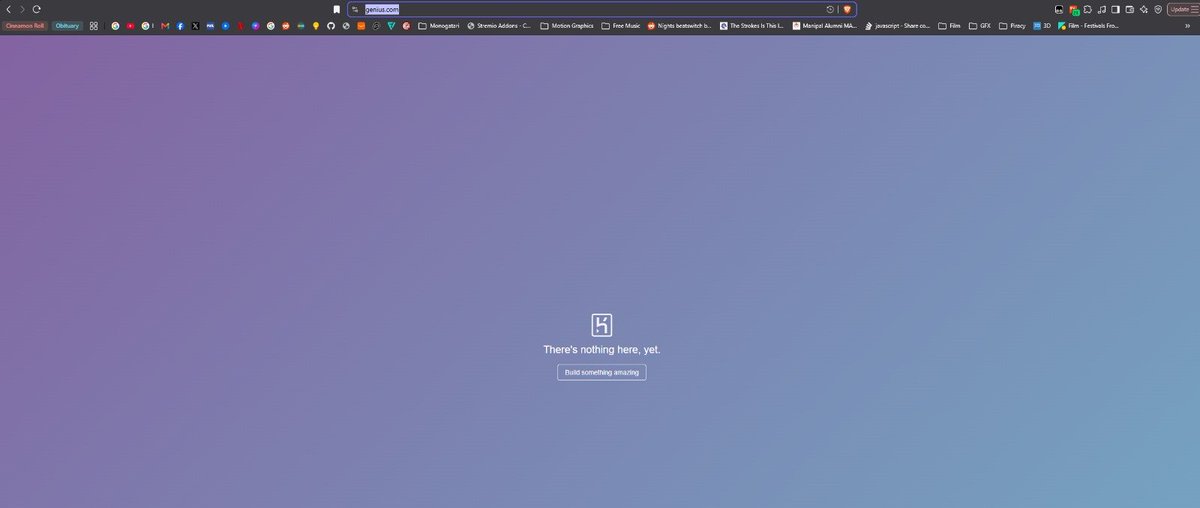Open the music note toolbar icon

coord(1102,9)
